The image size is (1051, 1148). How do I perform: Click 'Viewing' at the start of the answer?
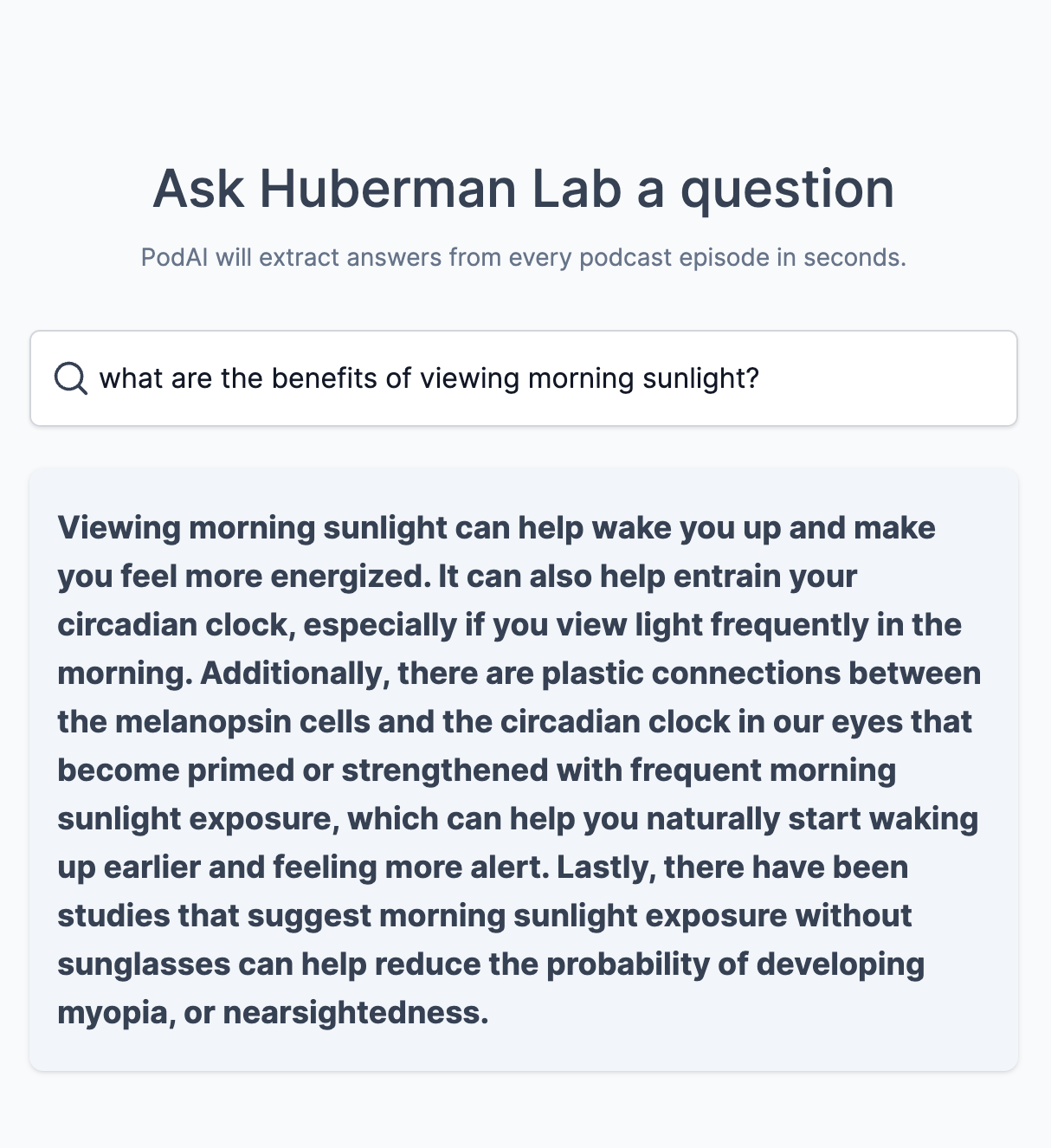coord(119,528)
